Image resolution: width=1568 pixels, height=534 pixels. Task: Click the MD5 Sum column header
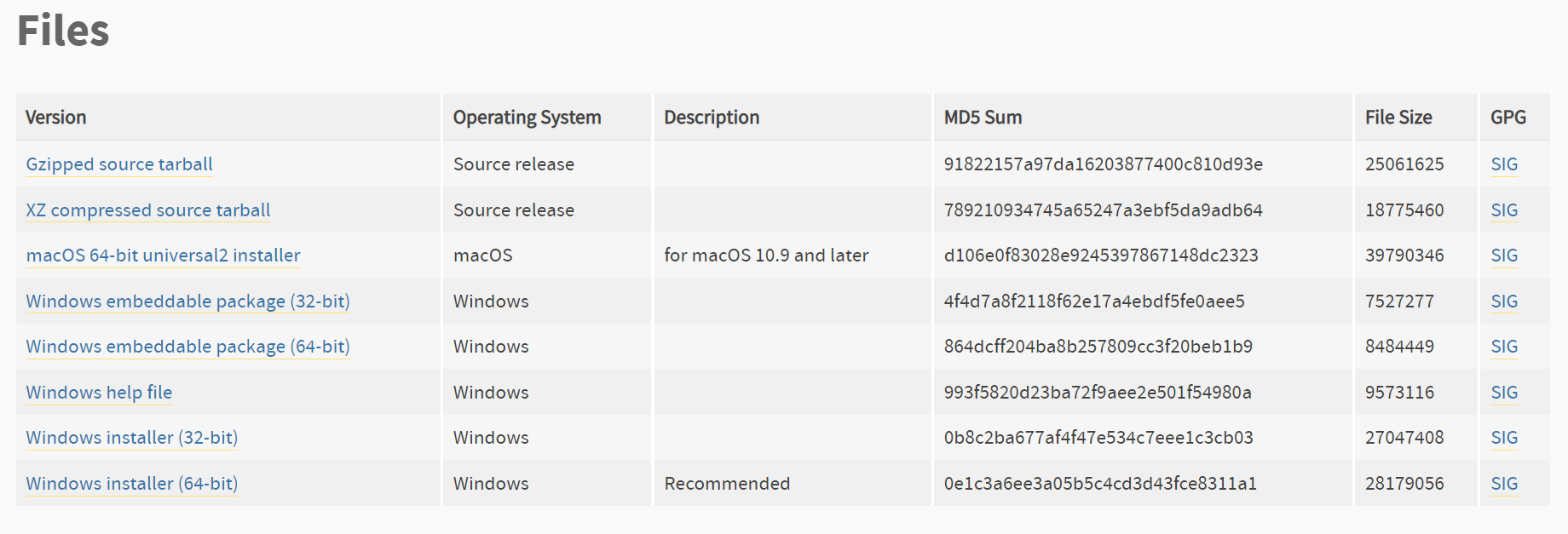click(x=983, y=118)
